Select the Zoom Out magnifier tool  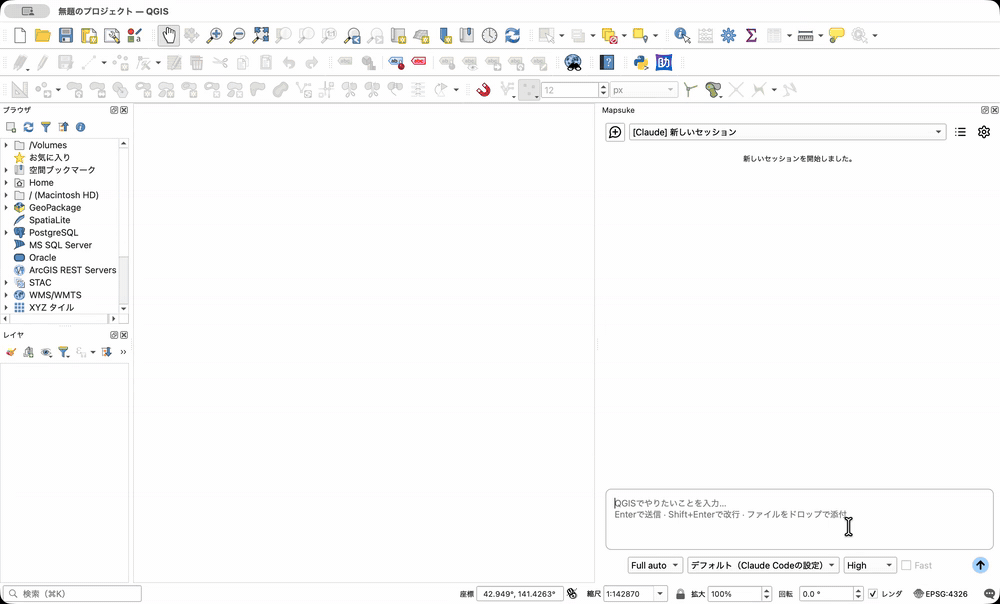pyautogui.click(x=237, y=35)
